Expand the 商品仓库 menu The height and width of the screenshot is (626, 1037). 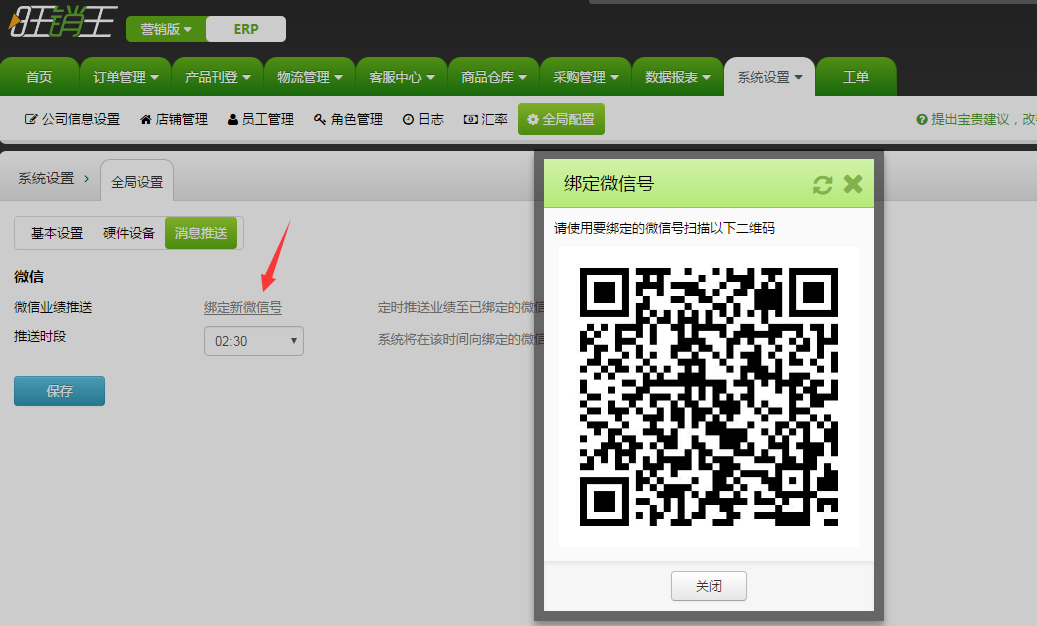[x=493, y=77]
